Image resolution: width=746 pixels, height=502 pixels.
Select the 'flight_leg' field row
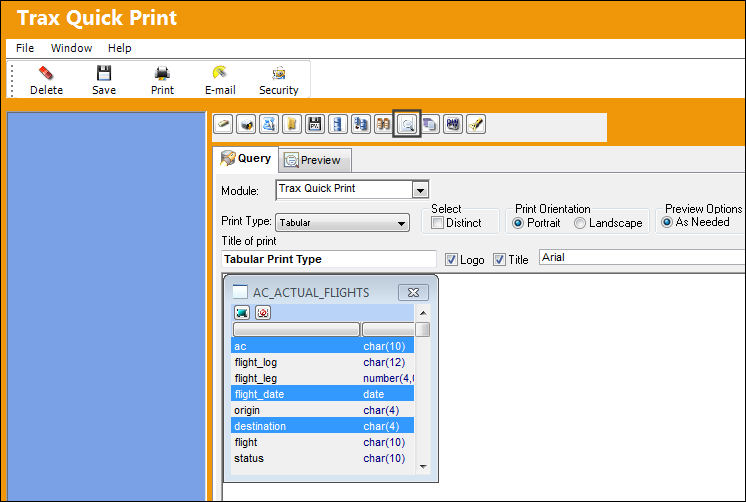click(x=323, y=378)
